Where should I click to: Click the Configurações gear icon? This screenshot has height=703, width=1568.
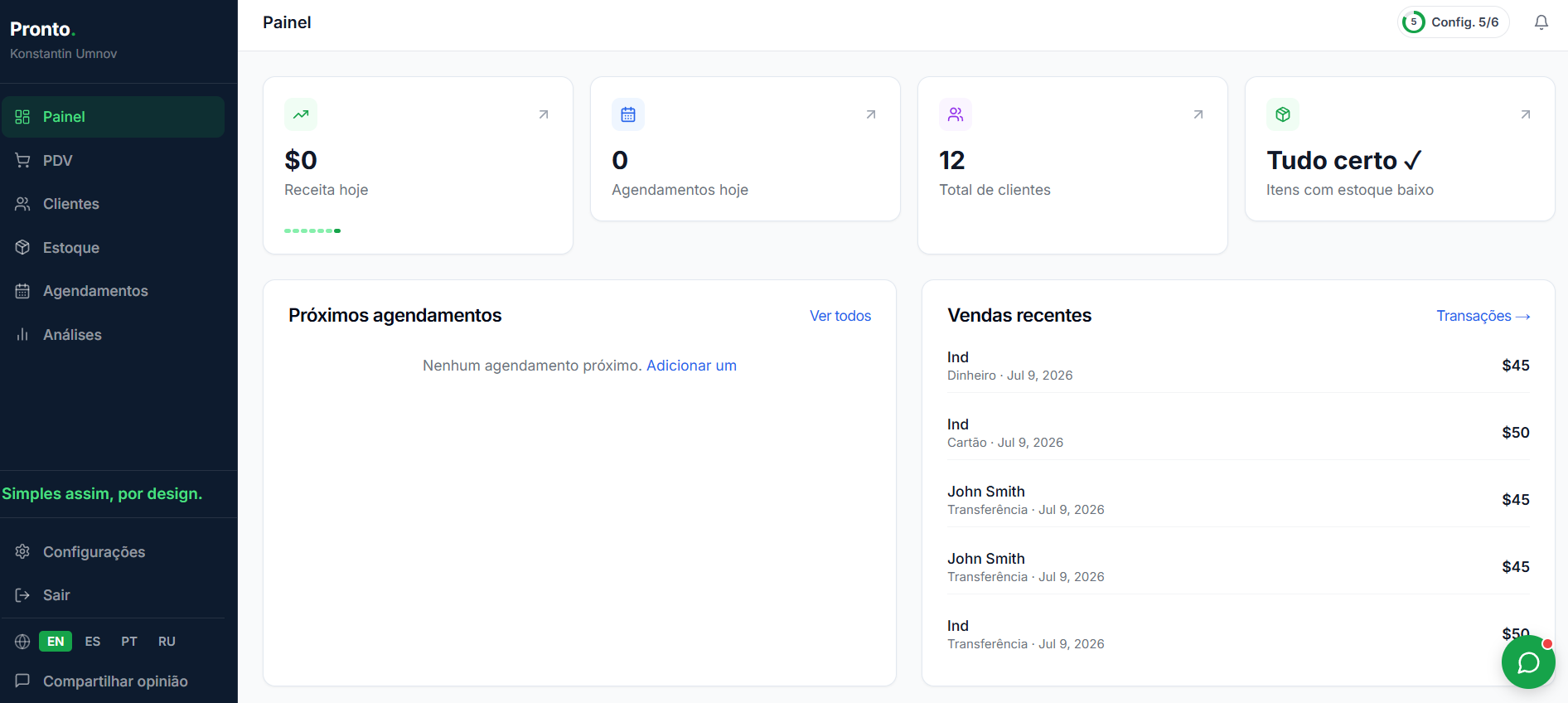click(22, 552)
